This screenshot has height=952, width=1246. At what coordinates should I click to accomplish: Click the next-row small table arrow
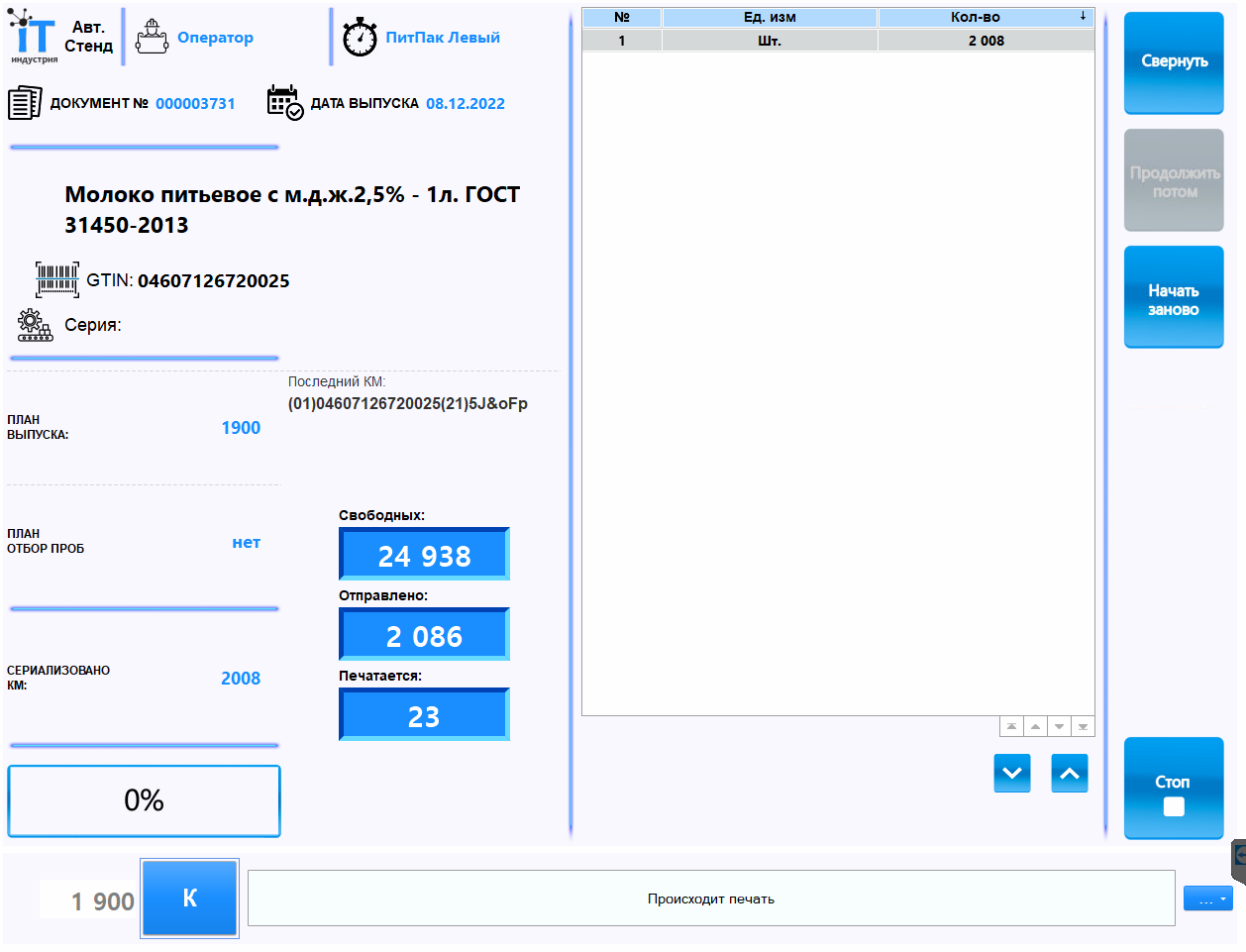click(x=1059, y=726)
